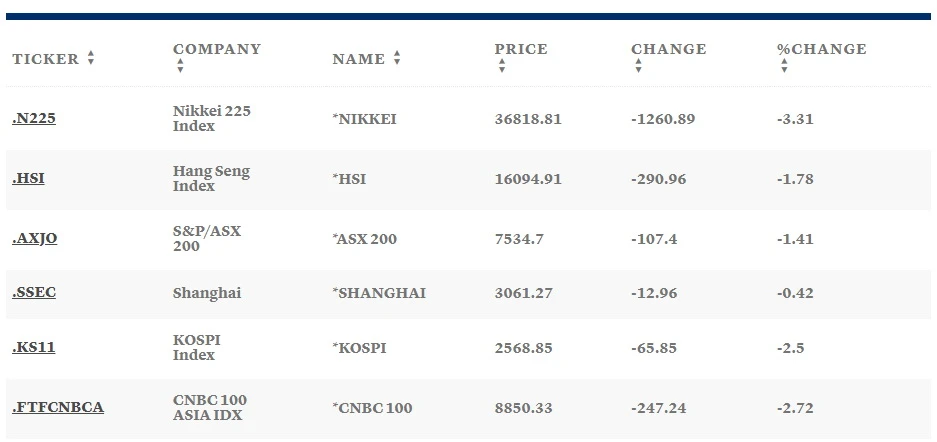Open the .SSEC ticker link
This screenshot has width=937, height=442.
click(34, 293)
